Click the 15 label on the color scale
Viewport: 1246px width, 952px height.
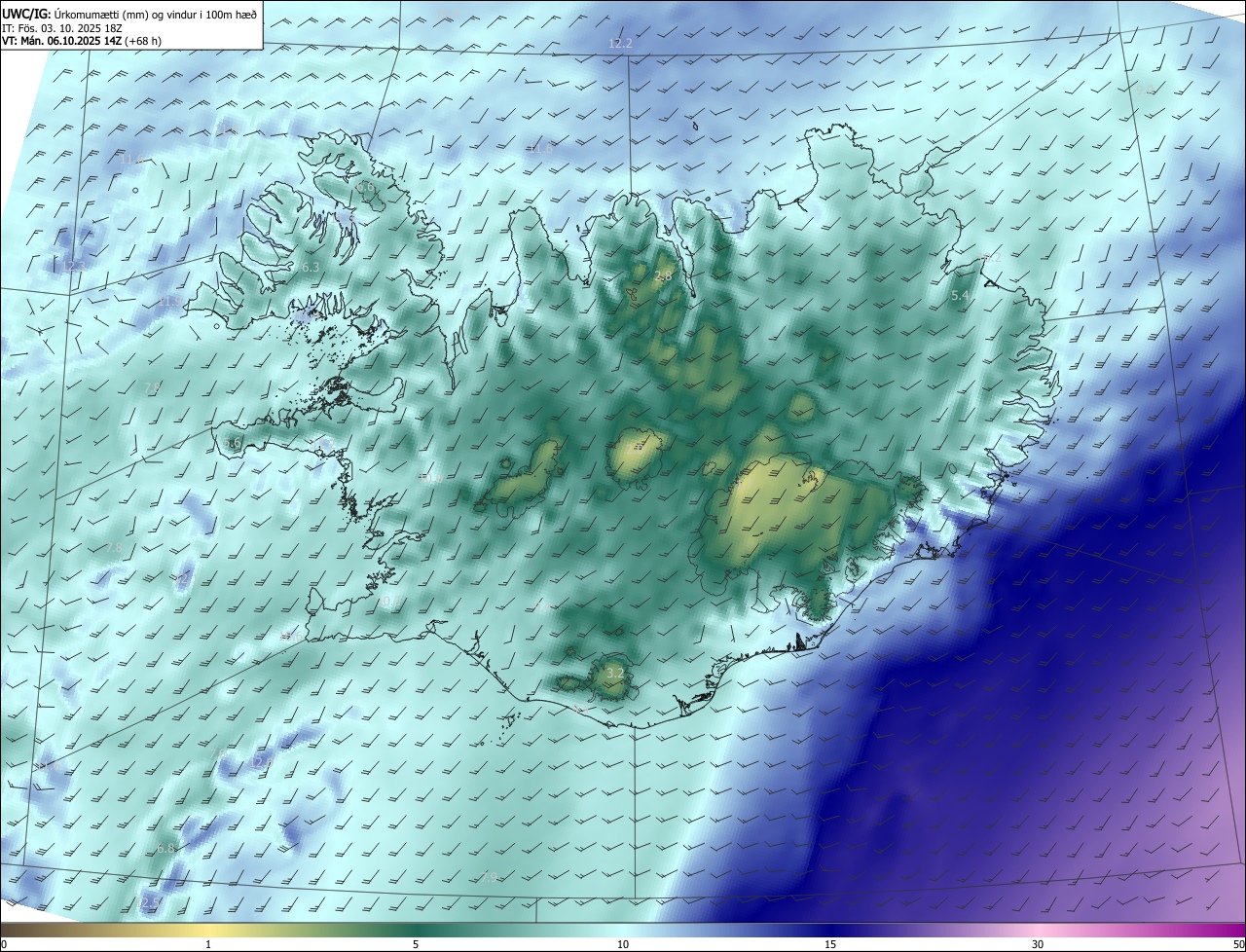(830, 944)
